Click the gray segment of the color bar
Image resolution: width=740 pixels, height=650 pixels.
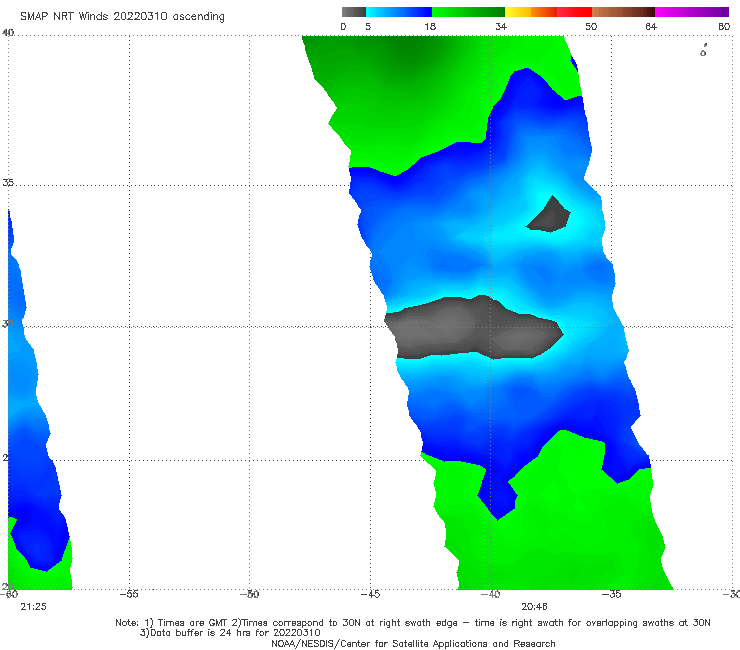click(353, 12)
